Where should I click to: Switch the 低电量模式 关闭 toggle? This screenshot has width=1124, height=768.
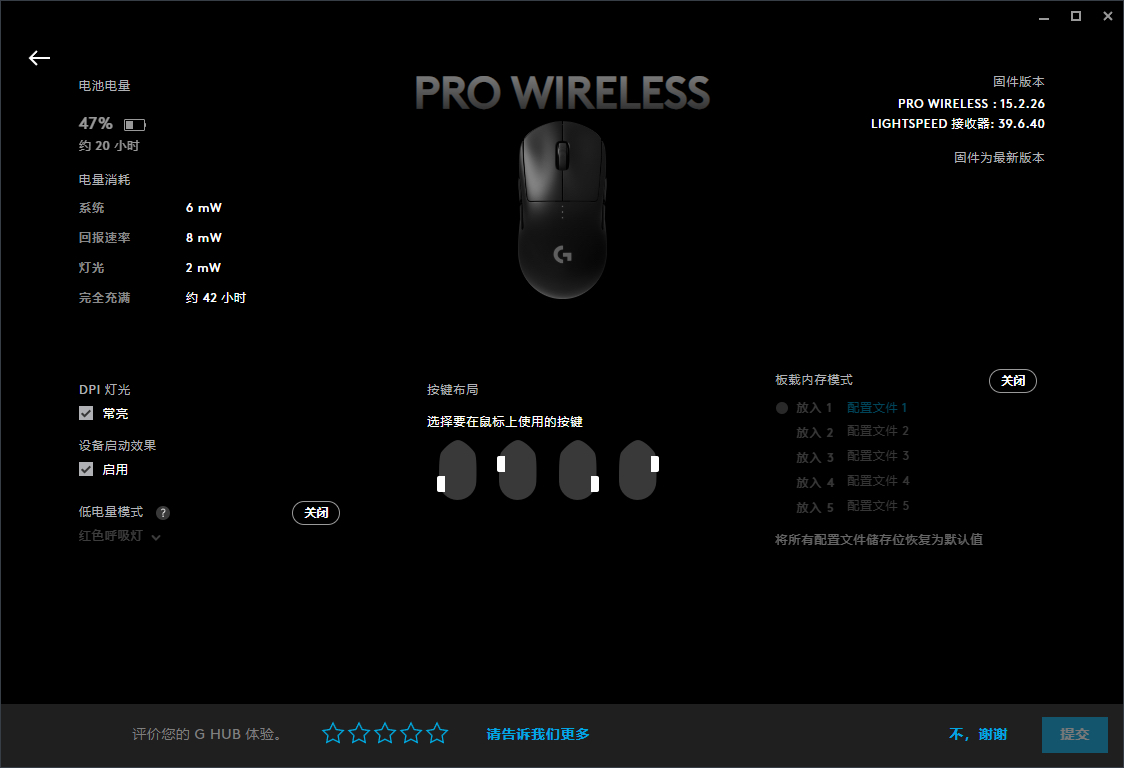[316, 513]
